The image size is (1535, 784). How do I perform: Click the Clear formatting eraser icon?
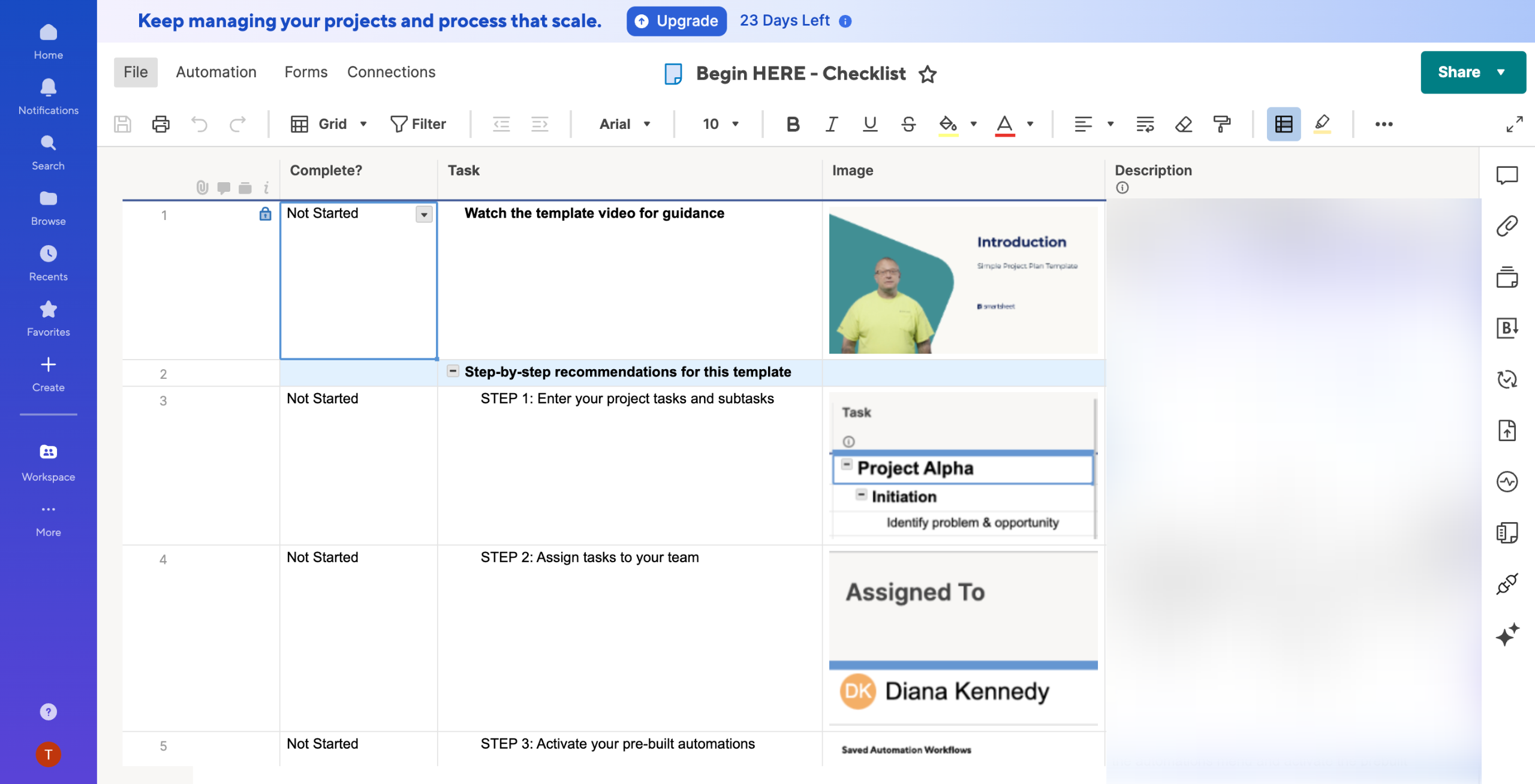[x=1184, y=124]
